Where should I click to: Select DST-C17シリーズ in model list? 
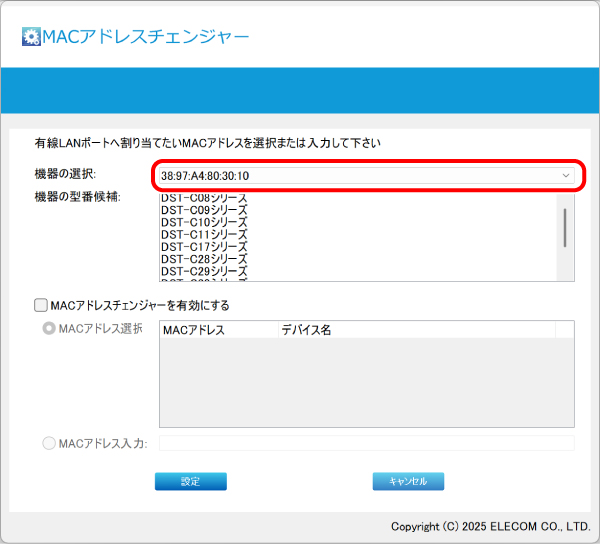pyautogui.click(x=204, y=247)
